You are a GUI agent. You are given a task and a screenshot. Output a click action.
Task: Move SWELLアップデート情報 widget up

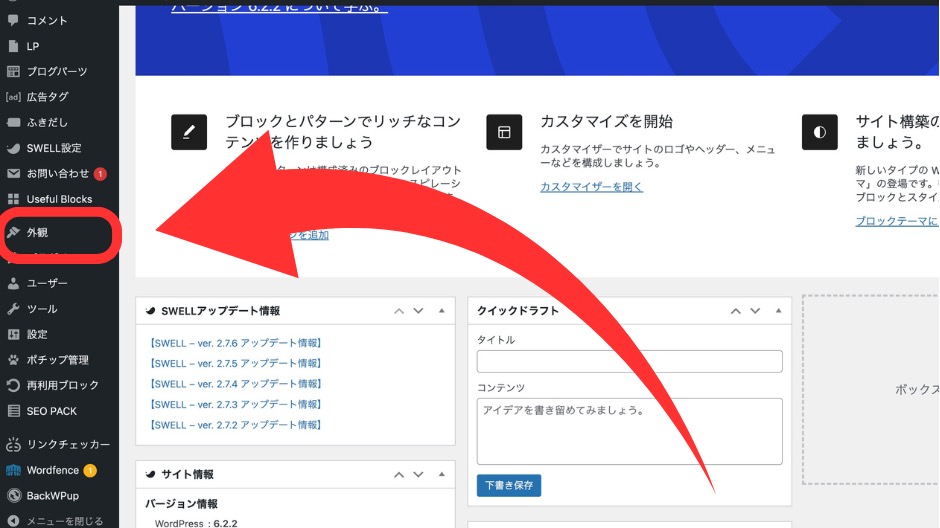click(399, 311)
